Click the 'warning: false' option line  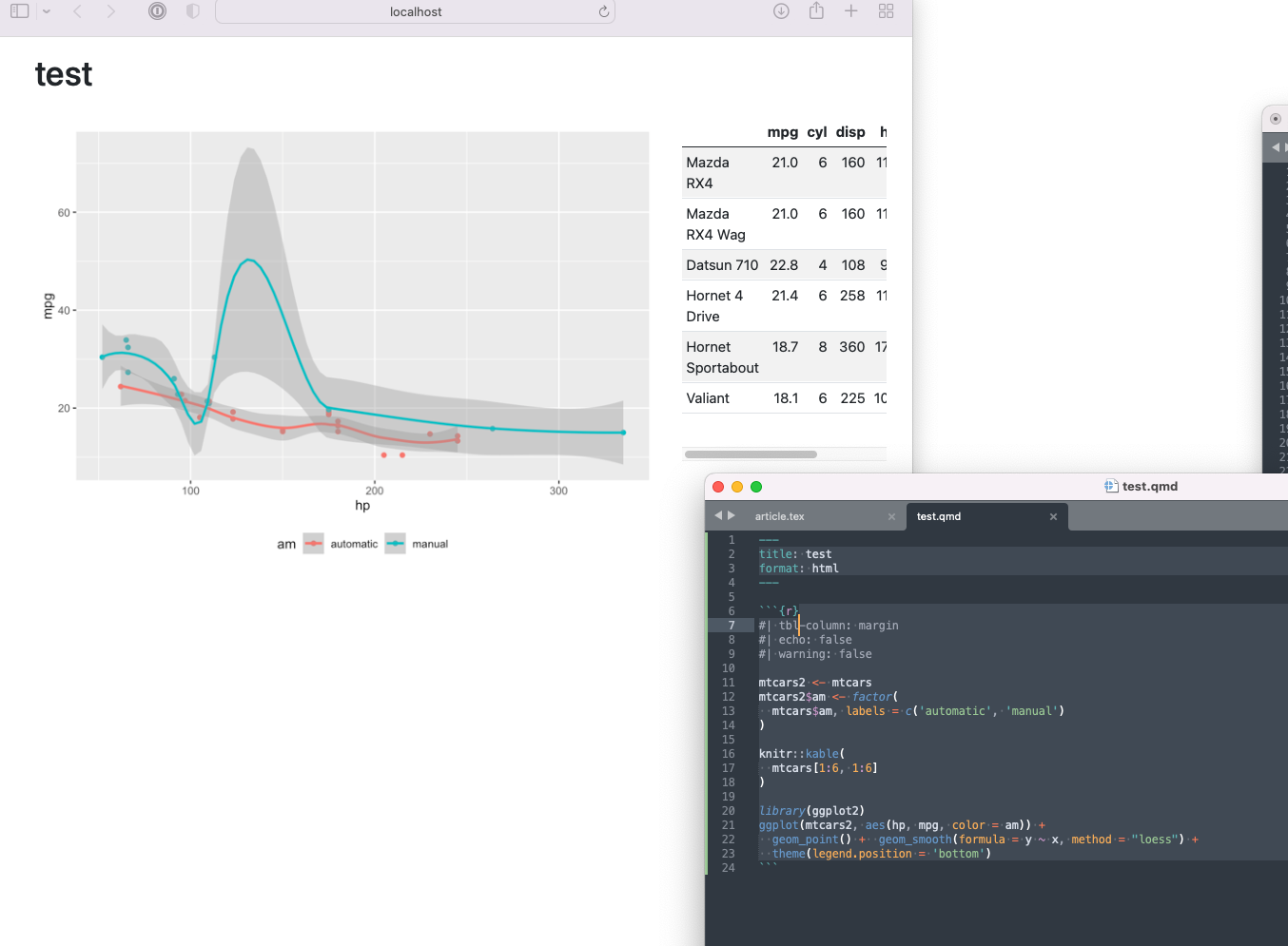[815, 654]
